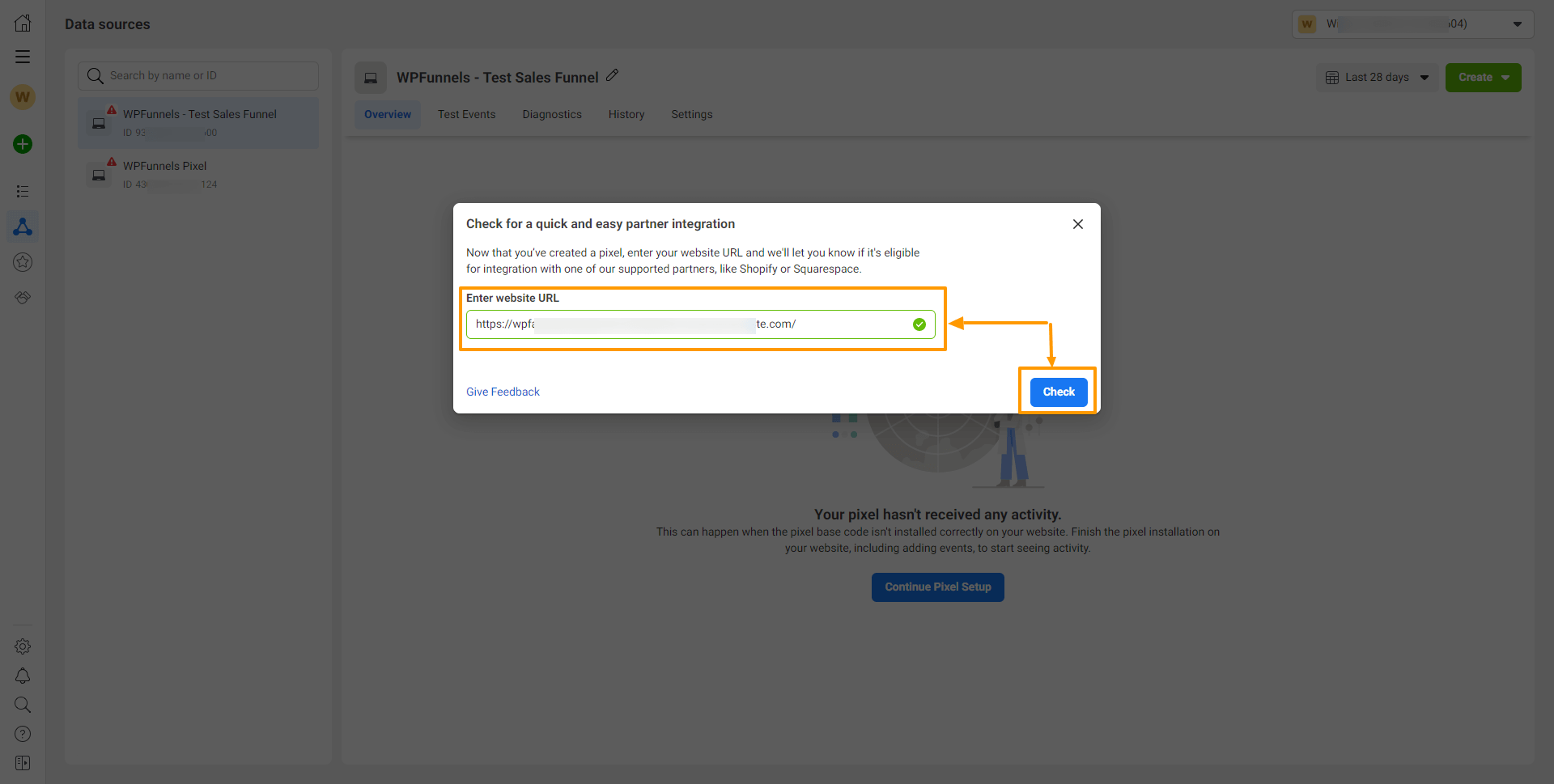The height and width of the screenshot is (784, 1554).
Task: Open settings gear in sidebar
Action: [23, 646]
